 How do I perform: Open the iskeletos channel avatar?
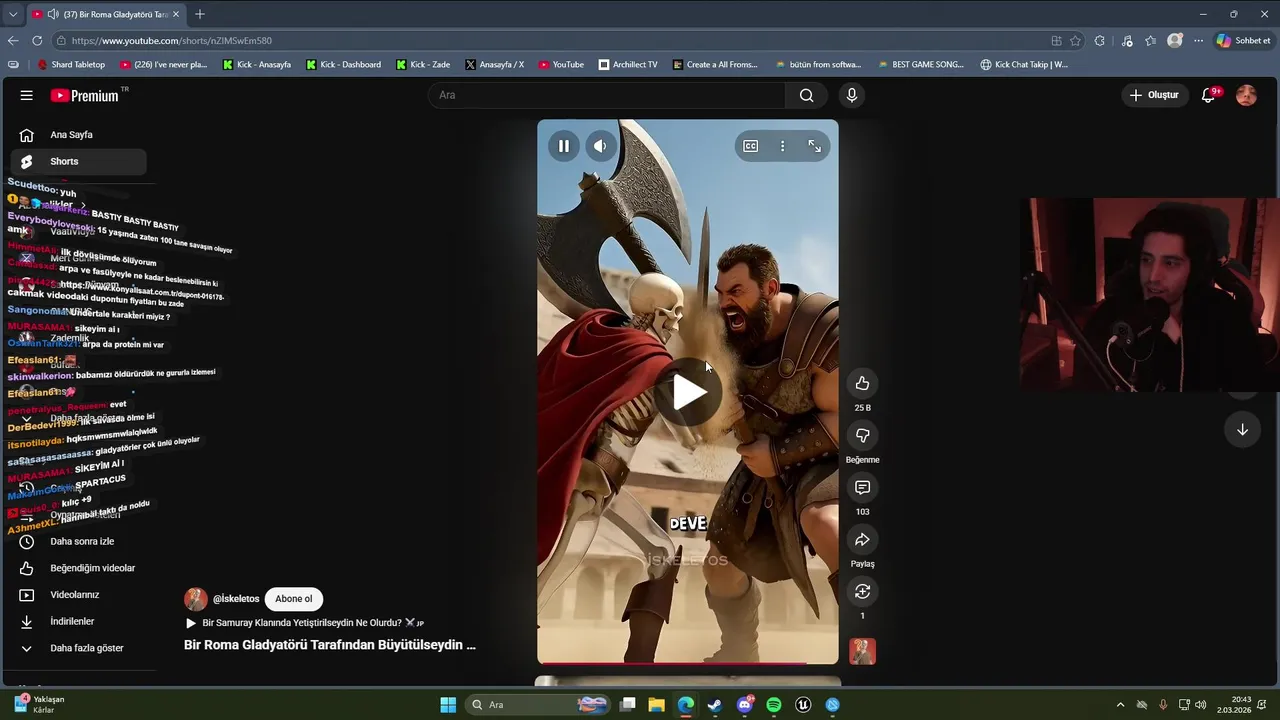click(x=196, y=599)
